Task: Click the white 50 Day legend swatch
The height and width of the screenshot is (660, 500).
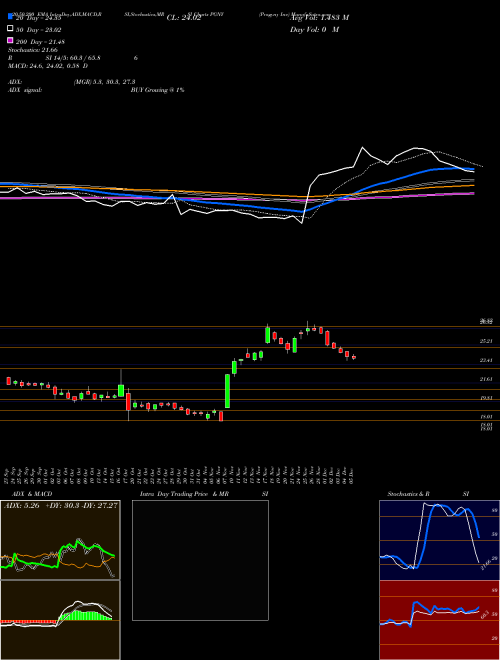Action: [11, 29]
